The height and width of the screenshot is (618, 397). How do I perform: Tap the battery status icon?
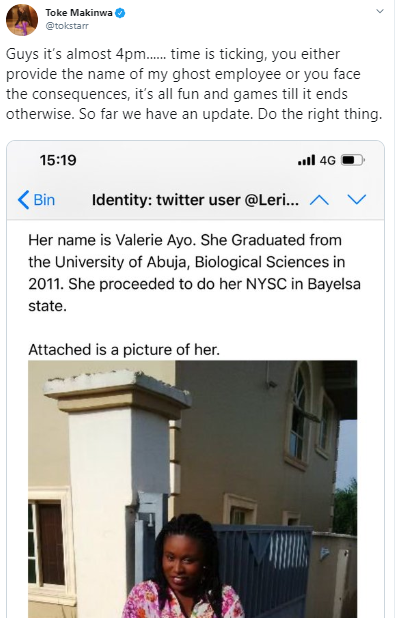point(353,160)
